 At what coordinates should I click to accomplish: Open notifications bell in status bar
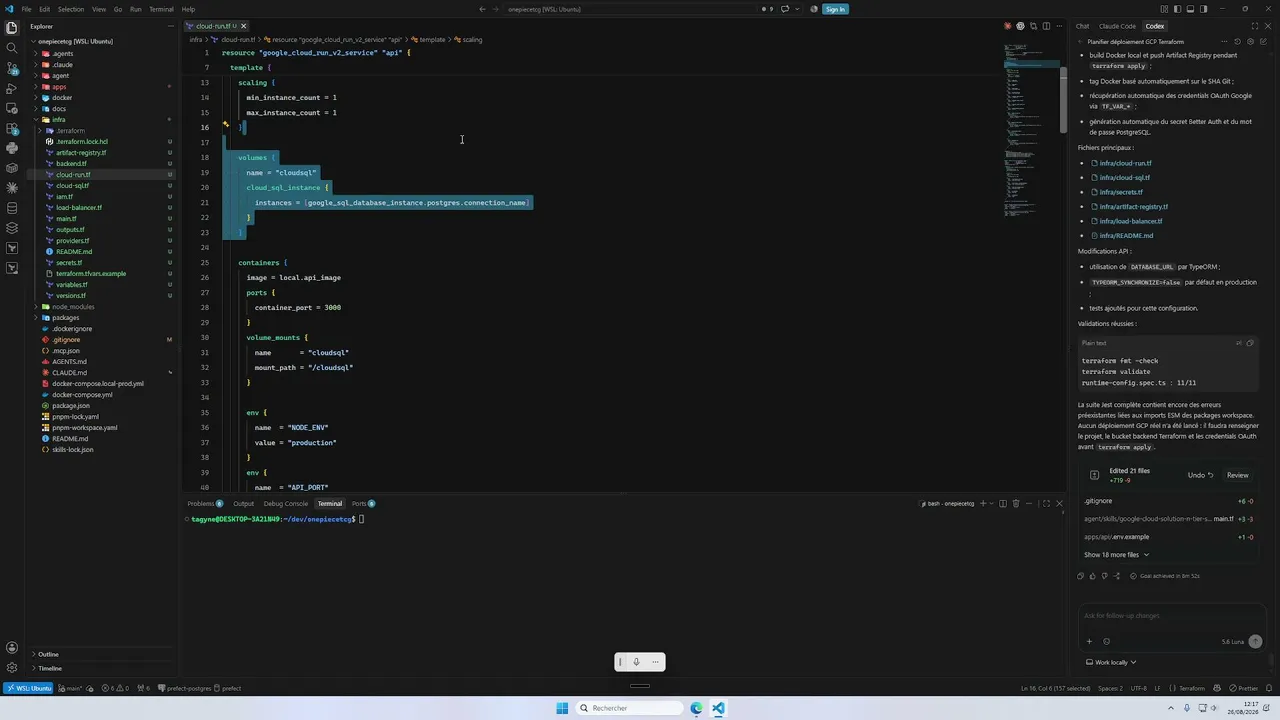1270,688
